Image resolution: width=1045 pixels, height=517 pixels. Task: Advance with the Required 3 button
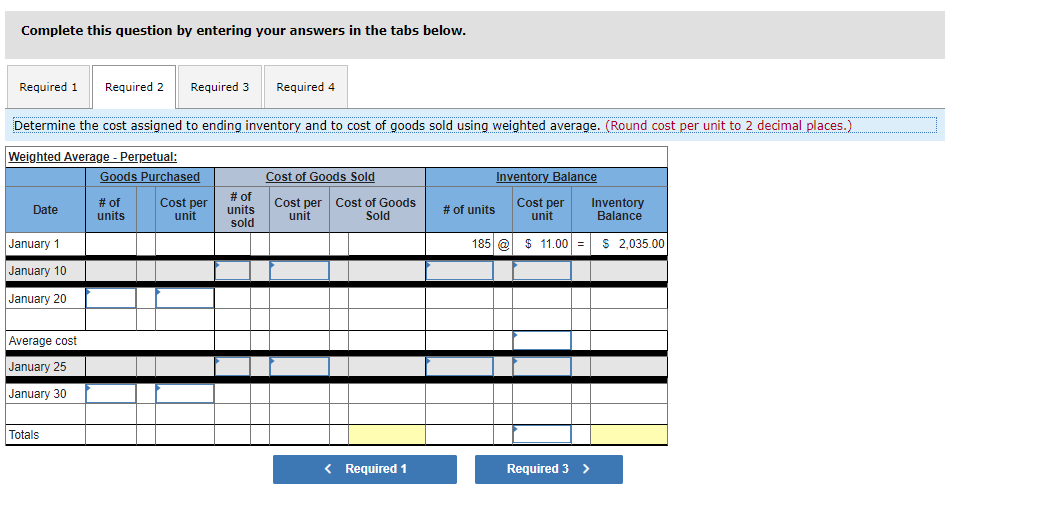[548, 469]
